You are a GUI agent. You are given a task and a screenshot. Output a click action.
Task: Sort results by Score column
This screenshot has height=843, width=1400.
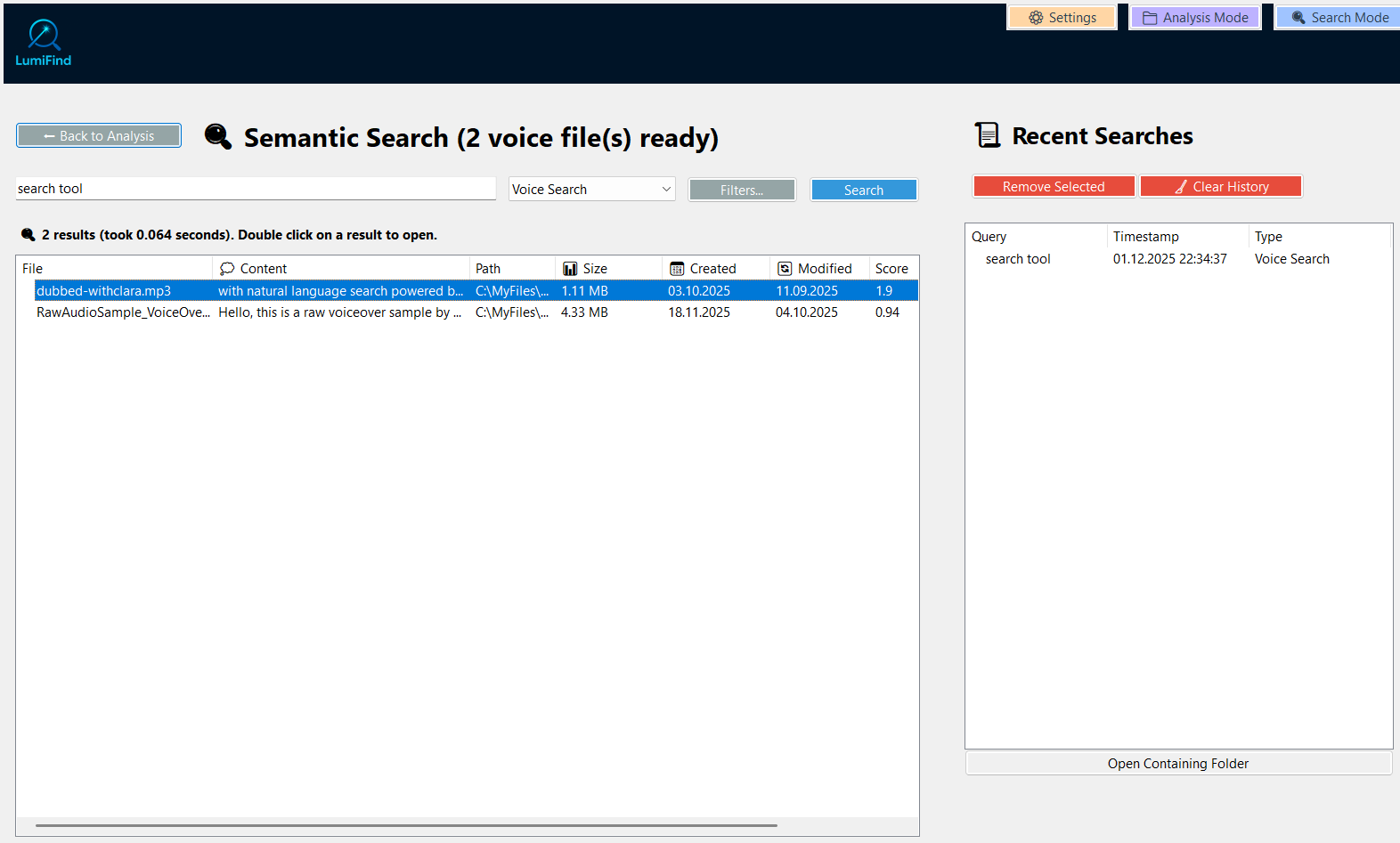point(893,269)
